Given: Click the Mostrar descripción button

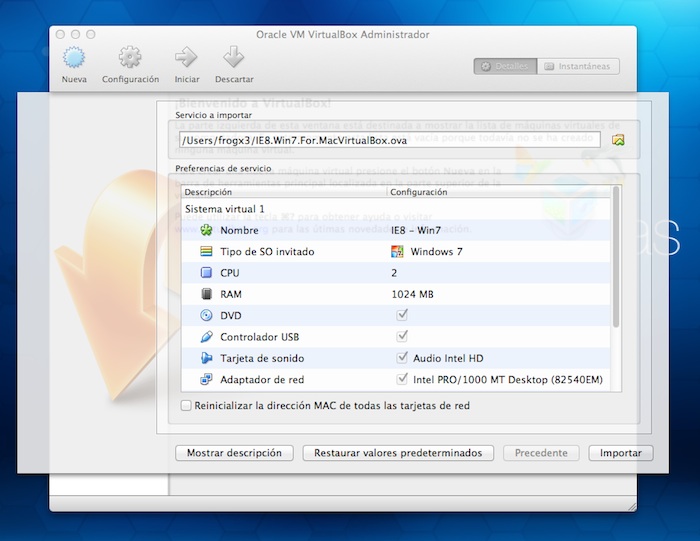Looking at the screenshot, I should click(x=235, y=453).
